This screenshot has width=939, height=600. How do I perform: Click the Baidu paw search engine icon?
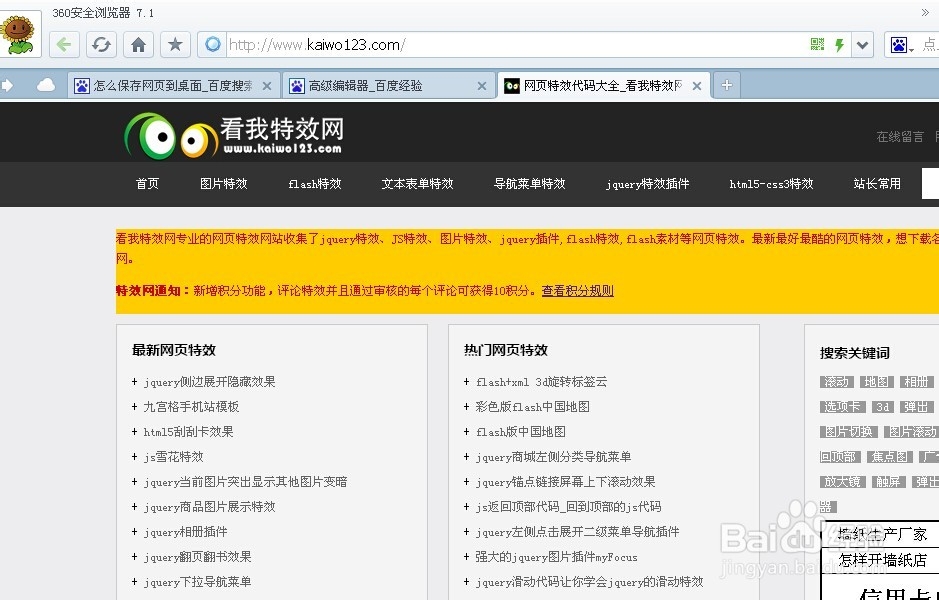[898, 44]
